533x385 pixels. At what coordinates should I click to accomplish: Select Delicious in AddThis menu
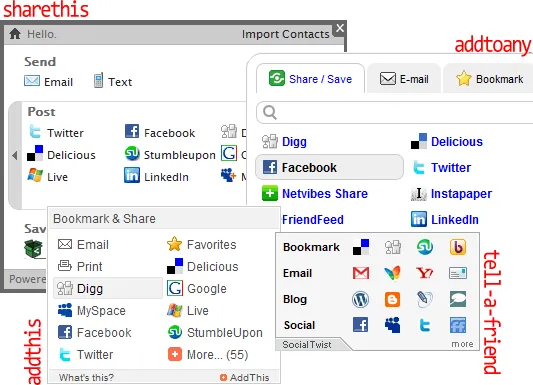click(203, 266)
